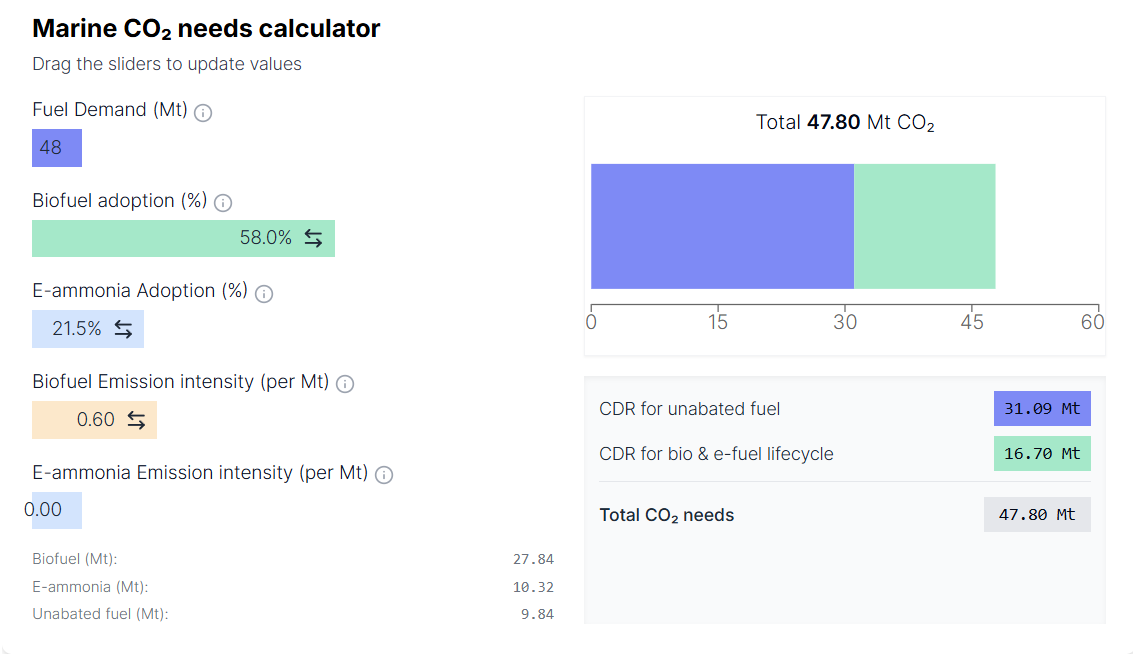Click the Biofuel Emission intensity info icon
Viewport: 1133px width, 656px height.
tap(345, 384)
